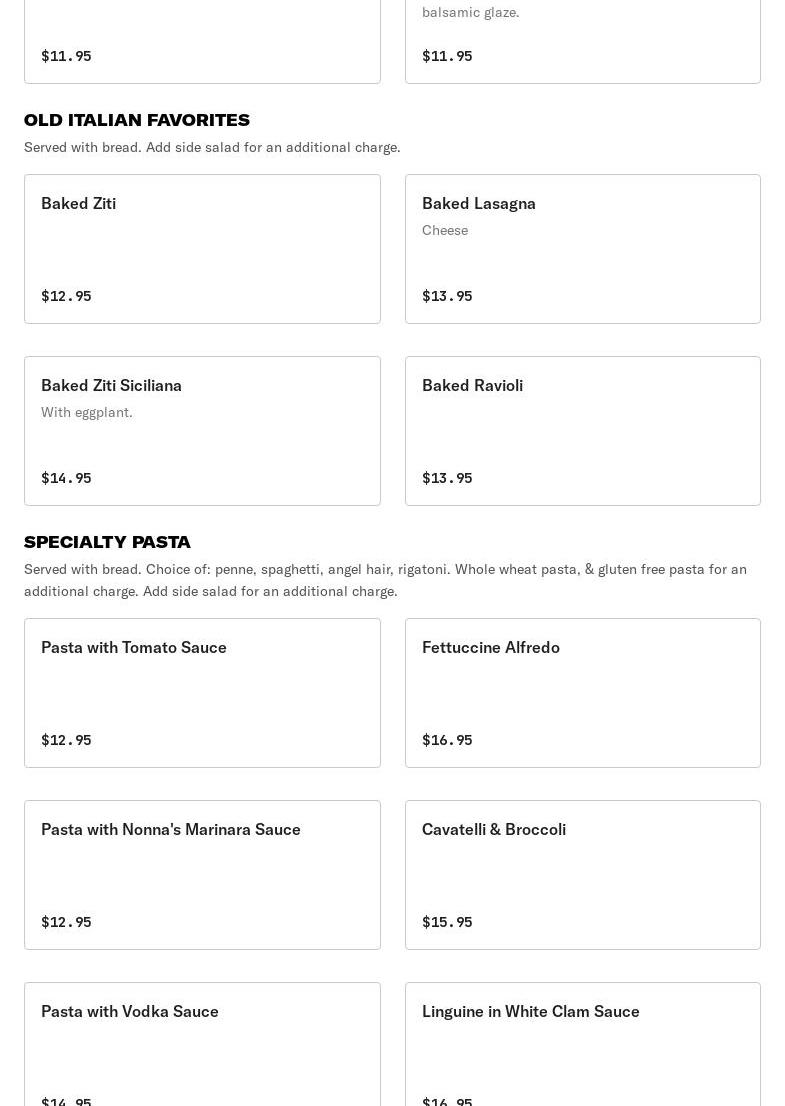The height and width of the screenshot is (1106, 785).
Task: Click the Specialty Pasta section heading
Action: click(x=107, y=542)
